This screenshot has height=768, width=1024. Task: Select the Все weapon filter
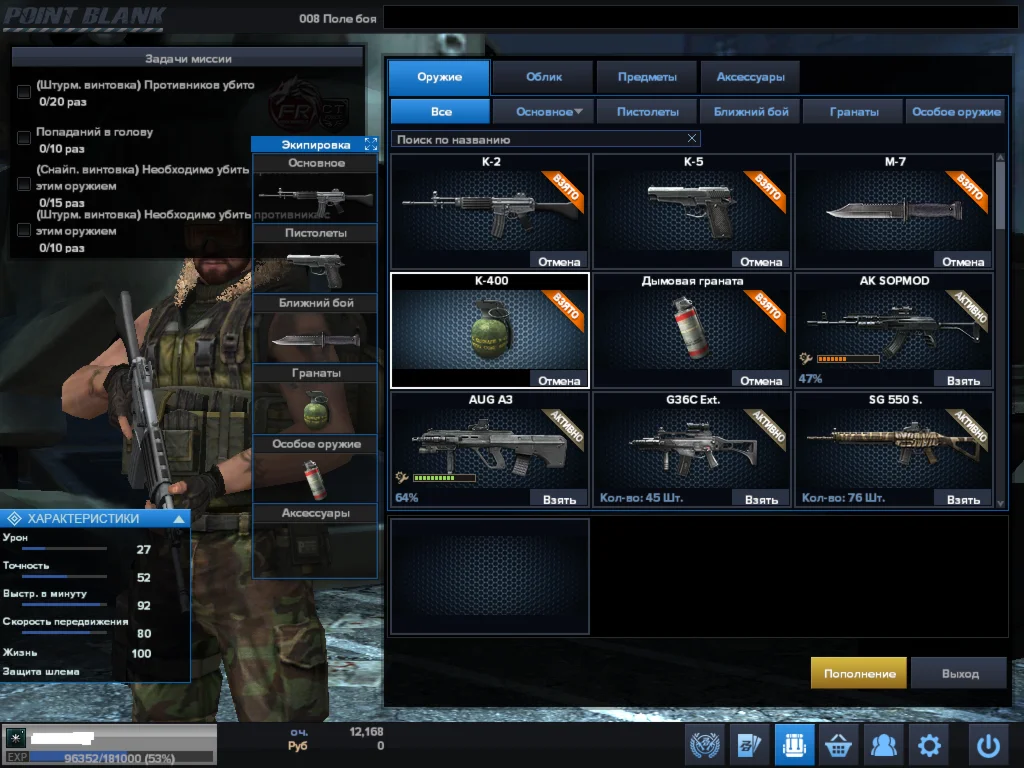pyautogui.click(x=440, y=112)
